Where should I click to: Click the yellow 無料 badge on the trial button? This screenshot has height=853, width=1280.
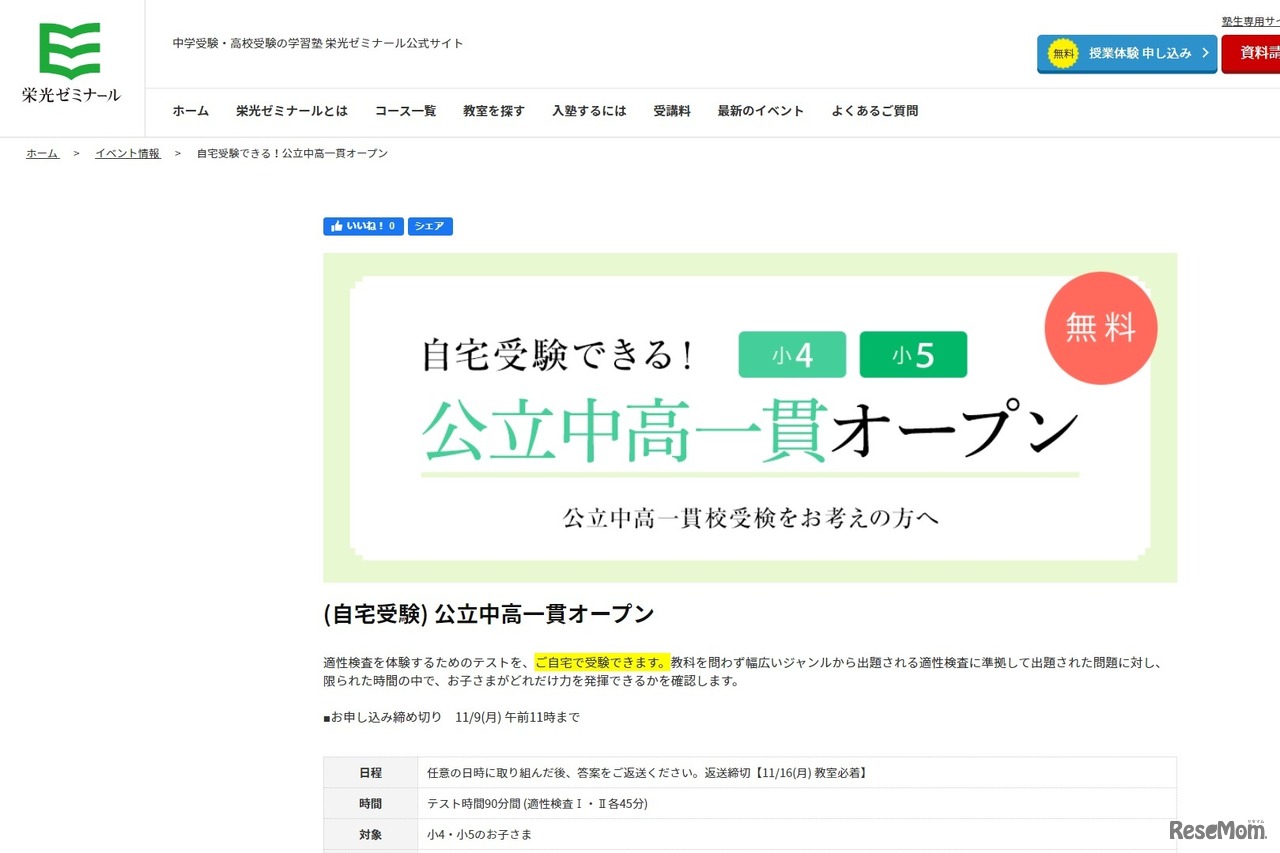1062,53
